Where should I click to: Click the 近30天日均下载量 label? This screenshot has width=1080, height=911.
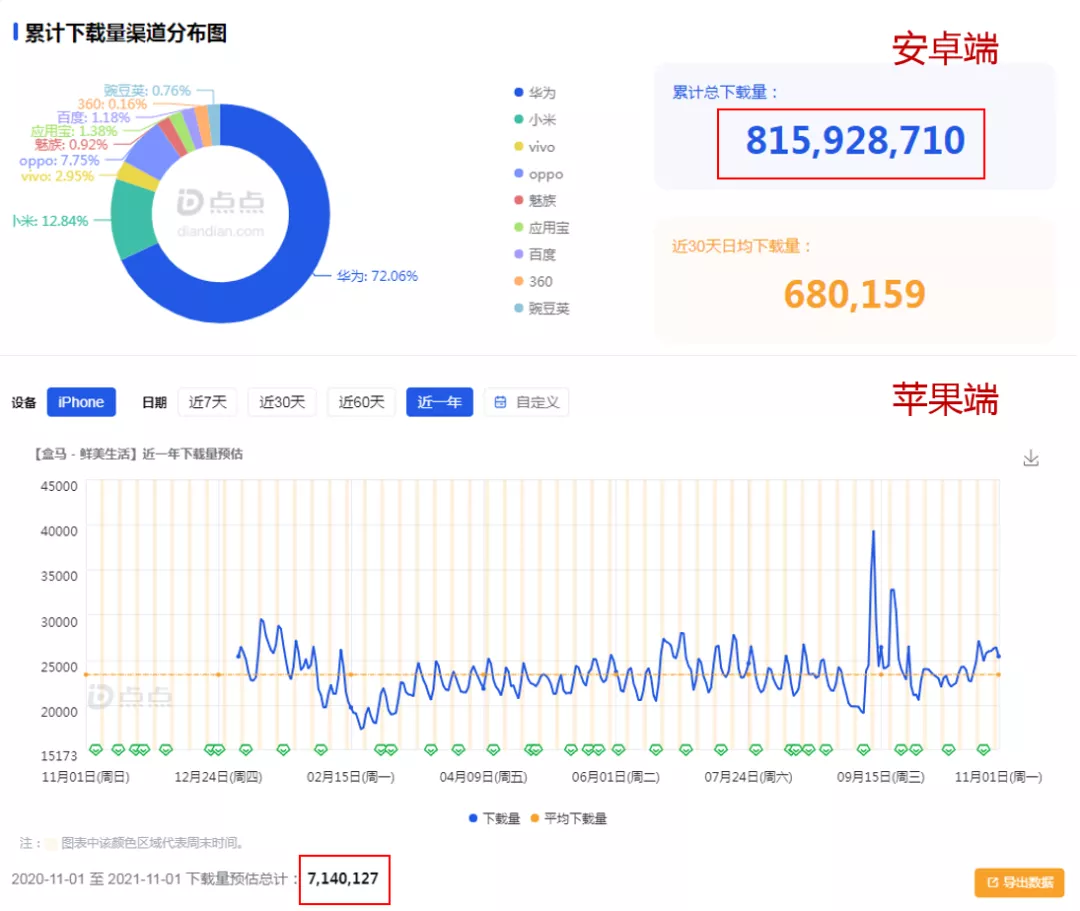pos(742,246)
